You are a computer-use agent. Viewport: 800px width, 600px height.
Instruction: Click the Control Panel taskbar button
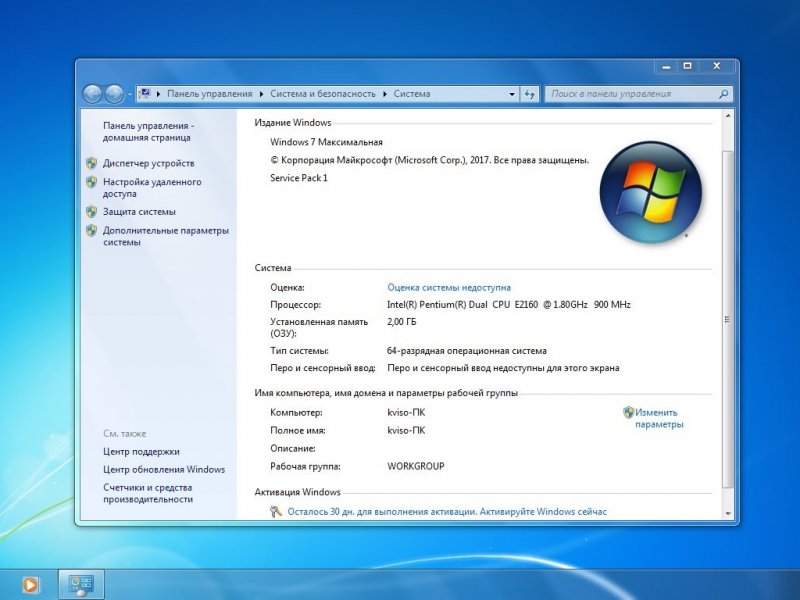click(81, 585)
